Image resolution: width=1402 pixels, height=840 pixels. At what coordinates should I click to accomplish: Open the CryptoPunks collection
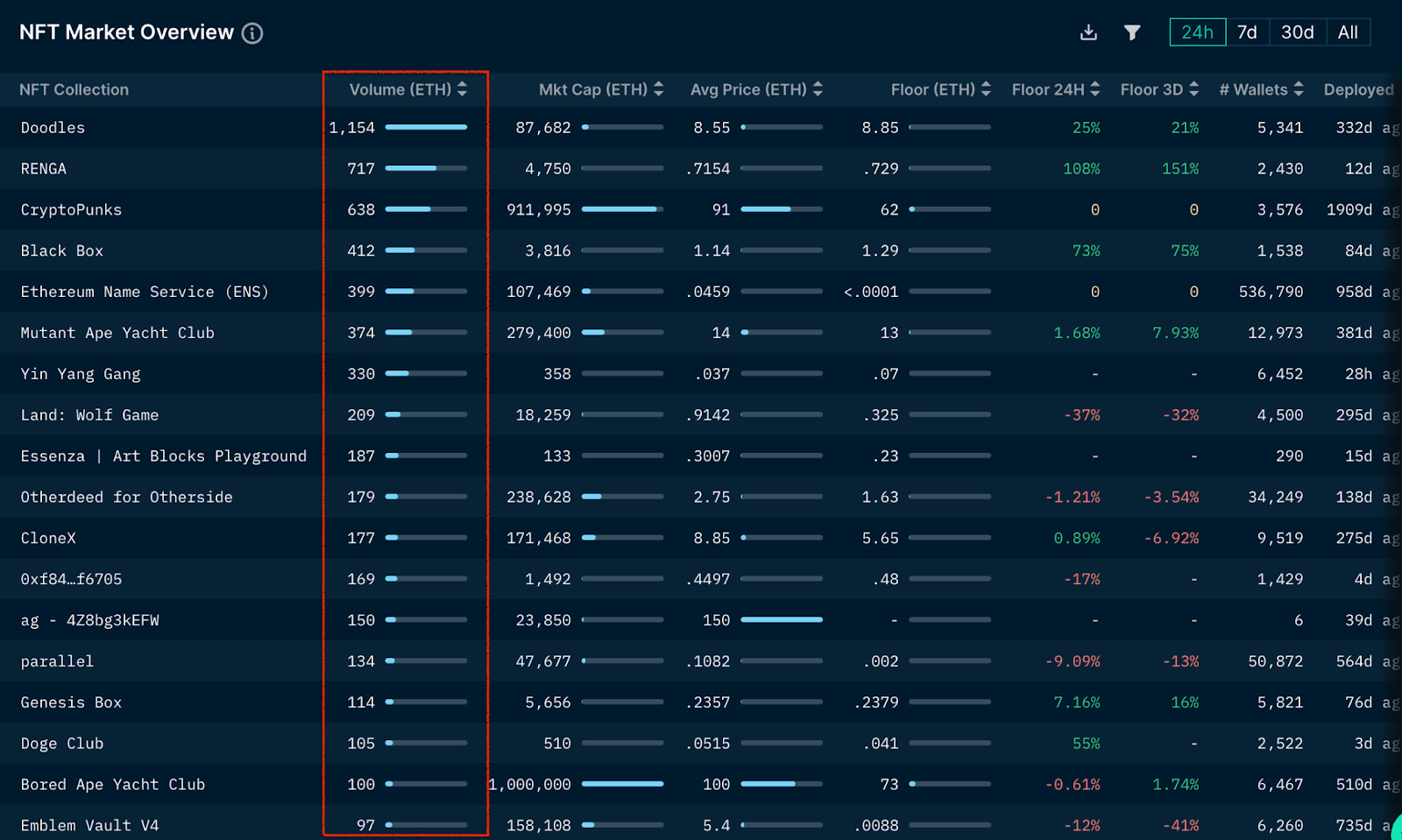(x=71, y=210)
